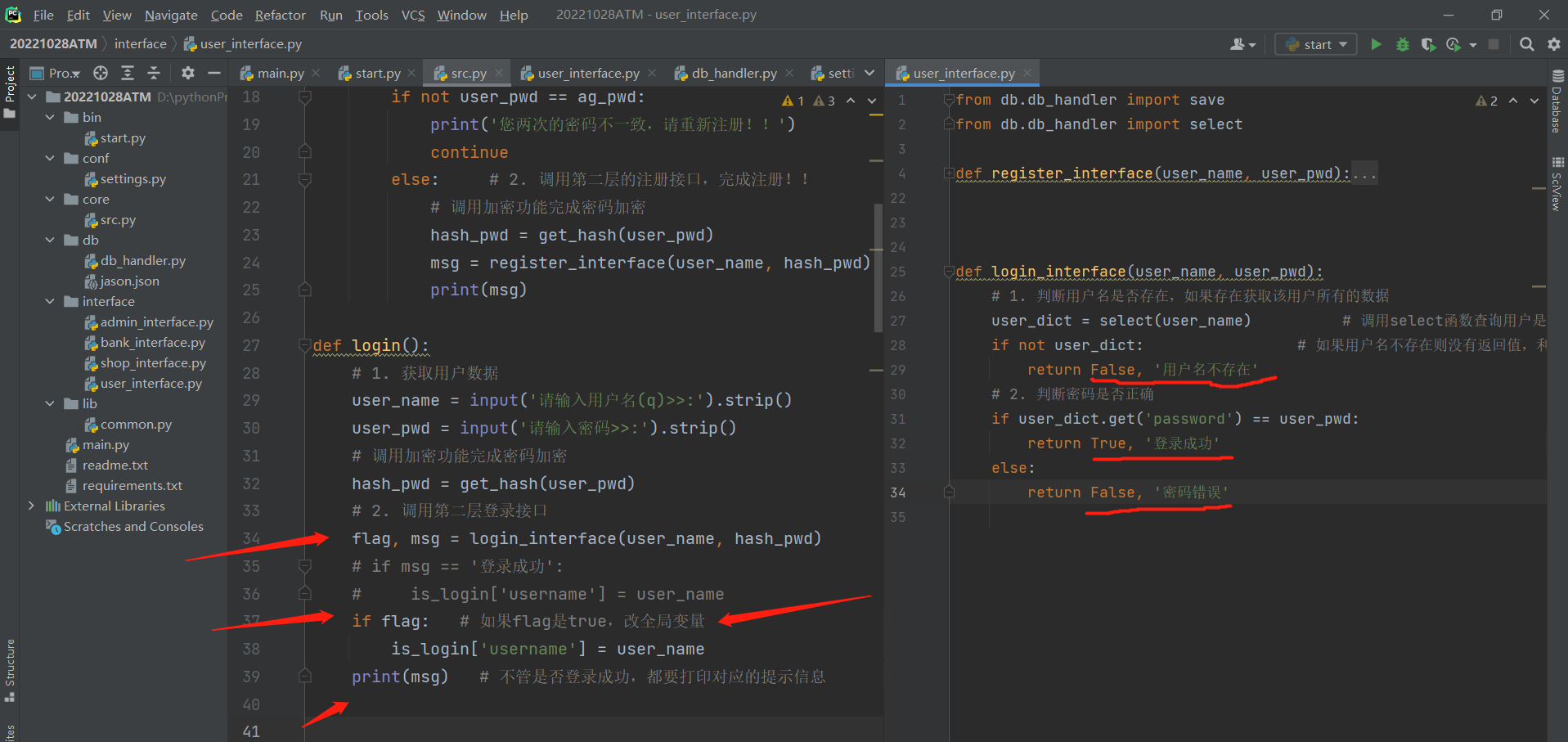This screenshot has height=742, width=1568.
Task: Switch to the db_handler.py editor tab
Action: coord(734,73)
